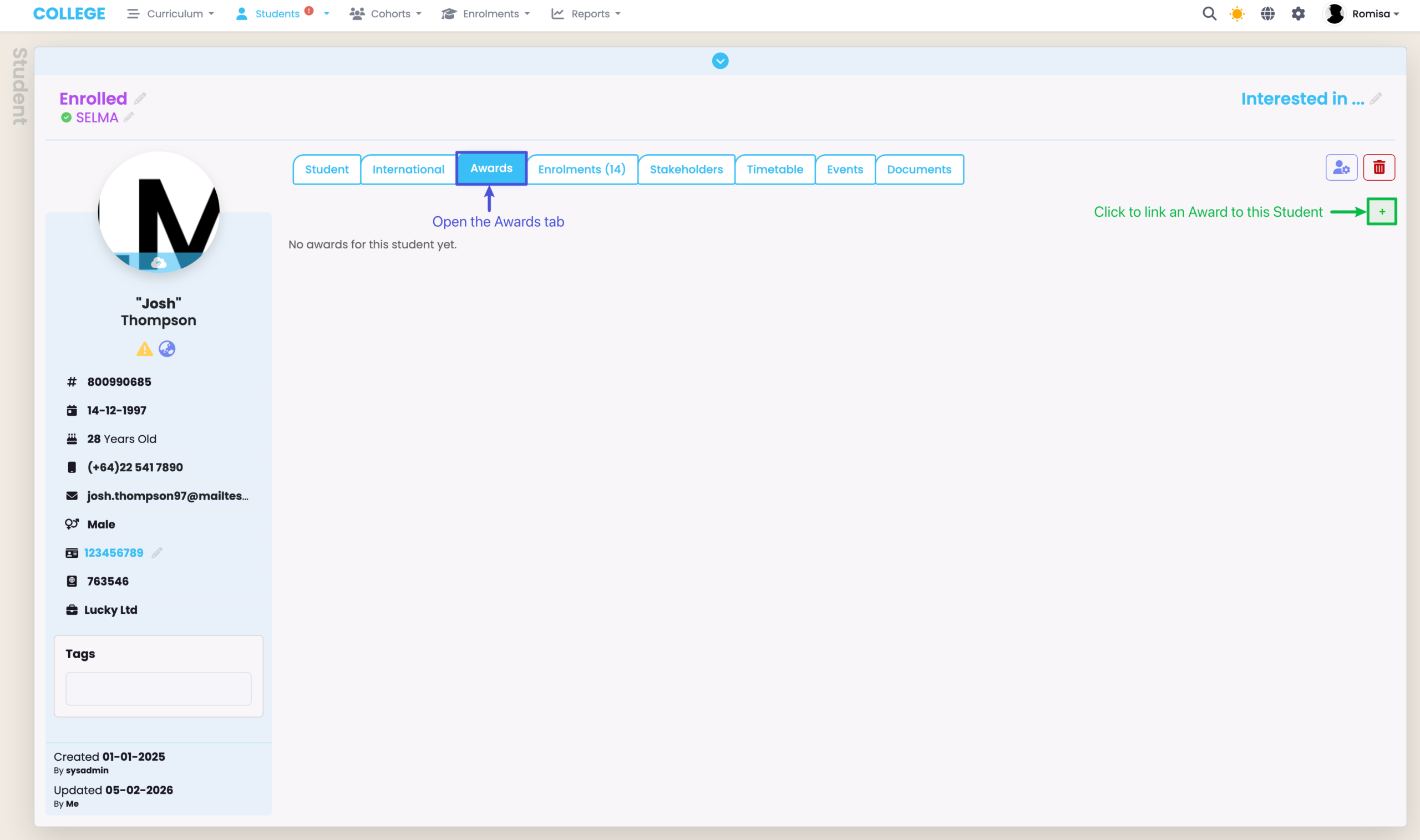Click the yellow warning triangle icon
Image resolution: width=1420 pixels, height=840 pixels.
pos(144,349)
